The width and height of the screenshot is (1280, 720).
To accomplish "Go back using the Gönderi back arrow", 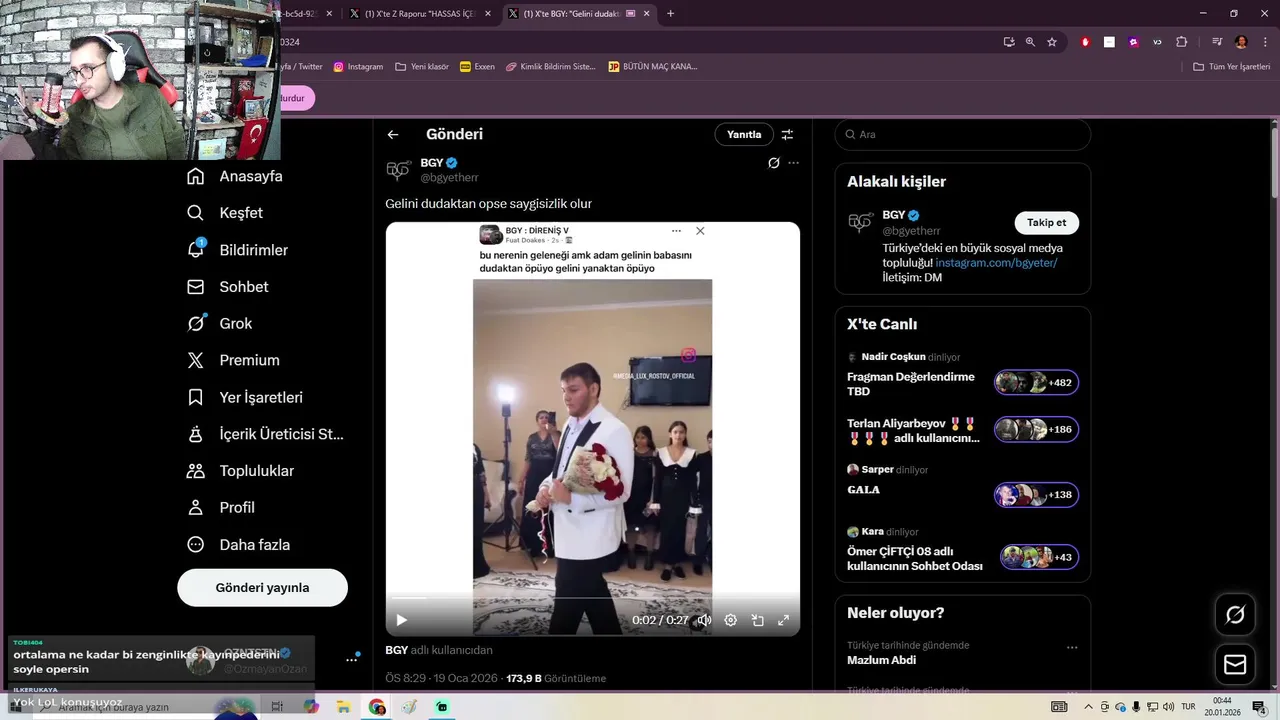I will (393, 134).
